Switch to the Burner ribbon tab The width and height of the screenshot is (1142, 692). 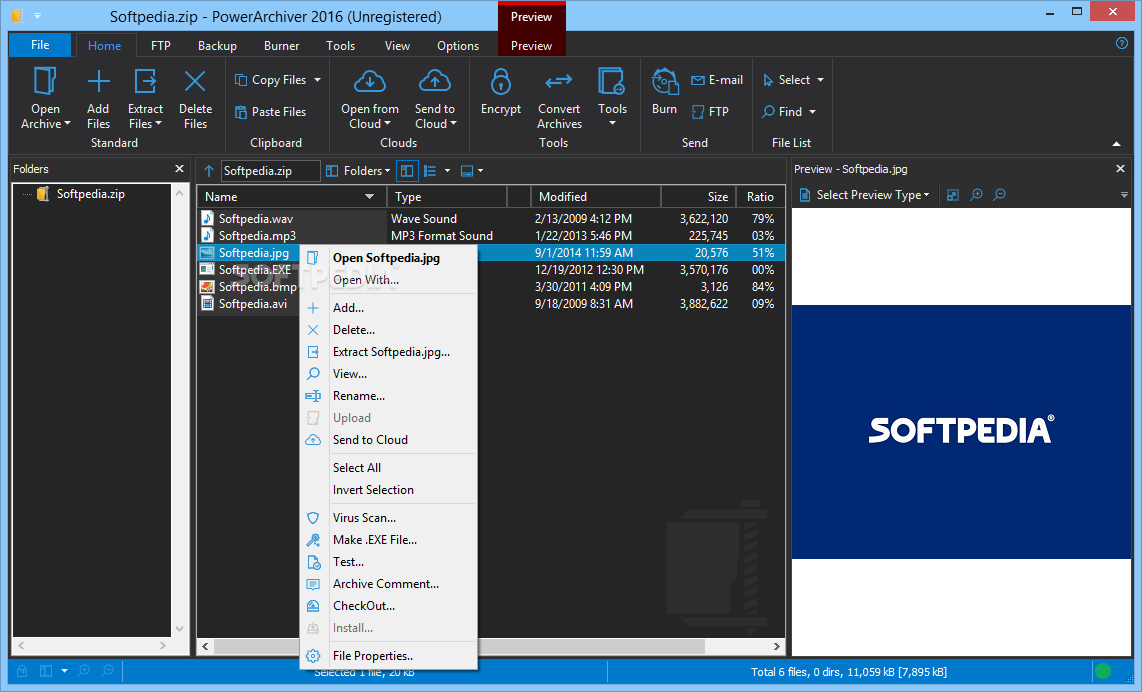click(281, 45)
